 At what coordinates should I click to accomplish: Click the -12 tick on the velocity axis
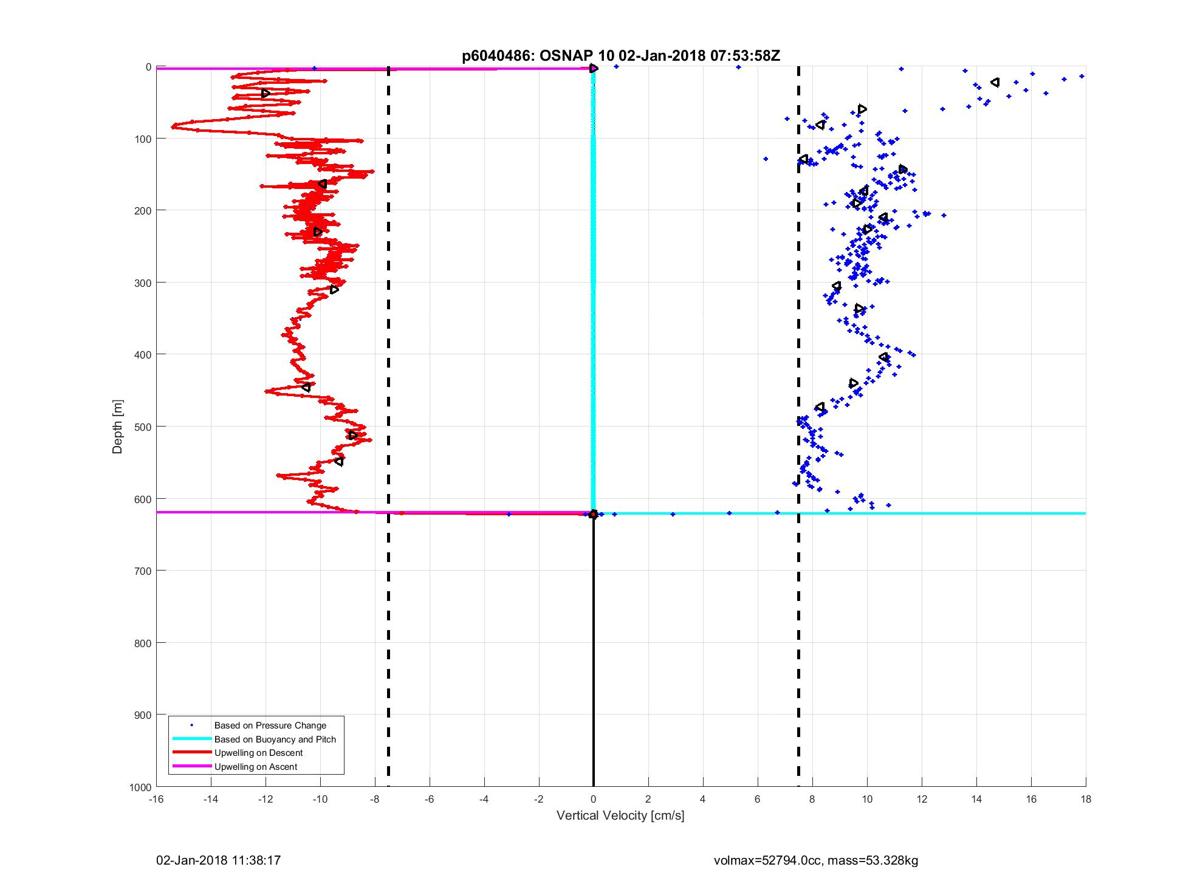pos(265,799)
